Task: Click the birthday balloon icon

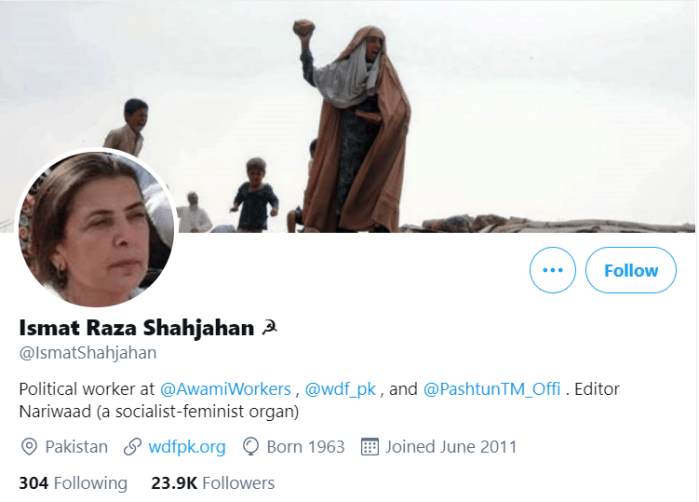Action: click(x=251, y=447)
